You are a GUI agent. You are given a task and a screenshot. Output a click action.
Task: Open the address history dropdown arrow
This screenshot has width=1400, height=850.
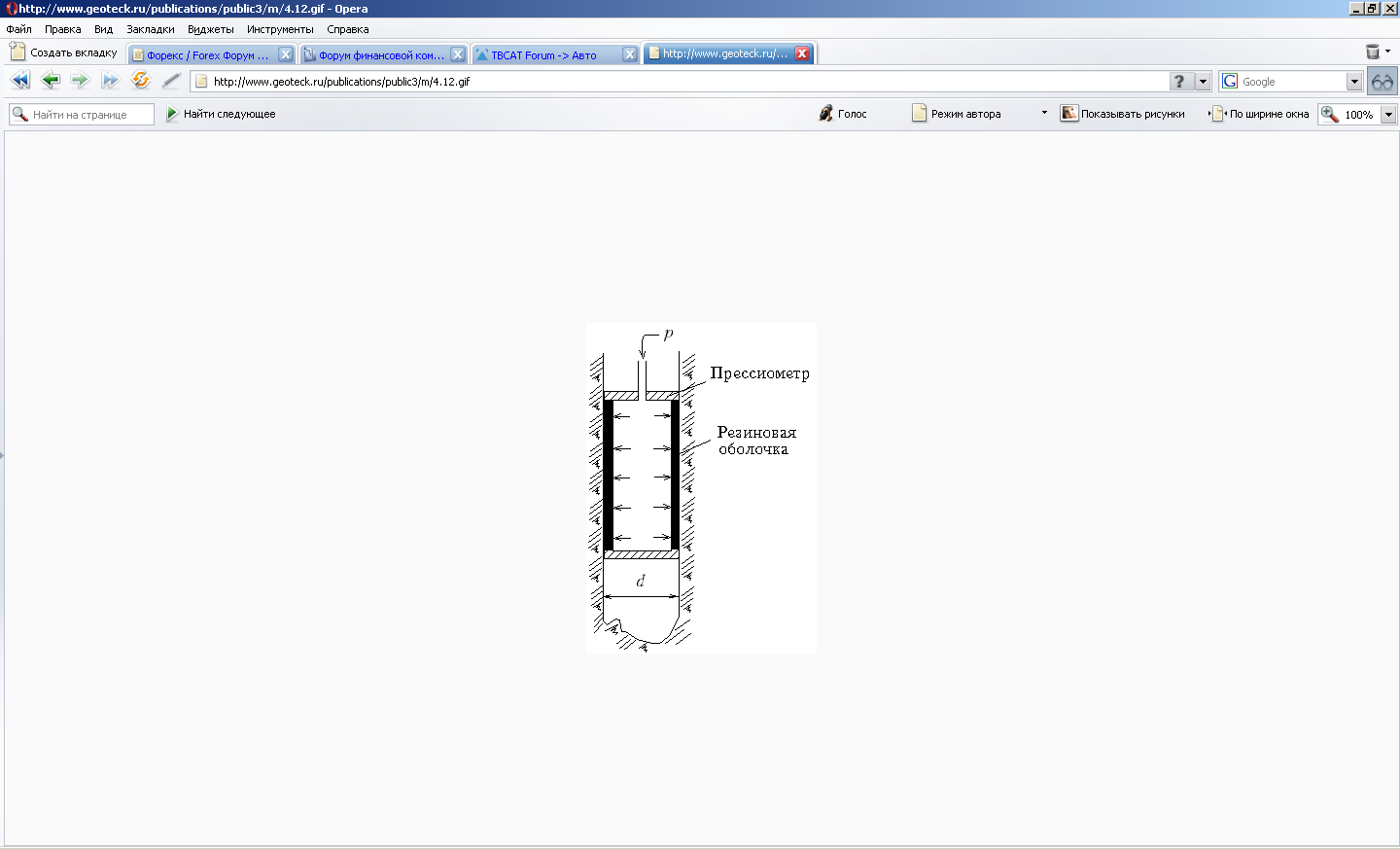coord(1203,82)
